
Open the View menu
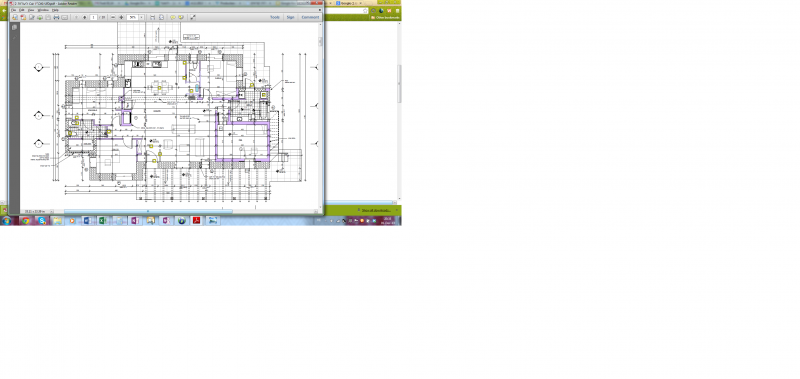[31, 10]
